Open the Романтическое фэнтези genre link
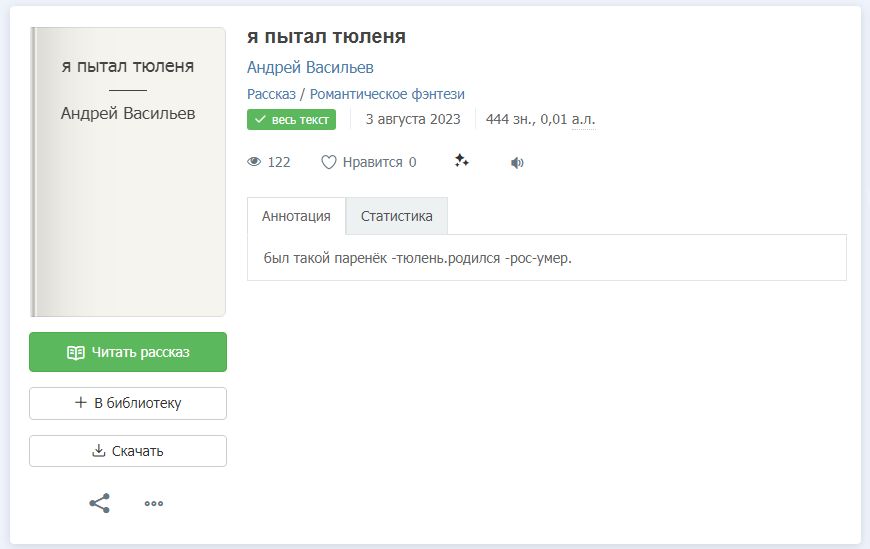The image size is (870, 549). pos(387,94)
